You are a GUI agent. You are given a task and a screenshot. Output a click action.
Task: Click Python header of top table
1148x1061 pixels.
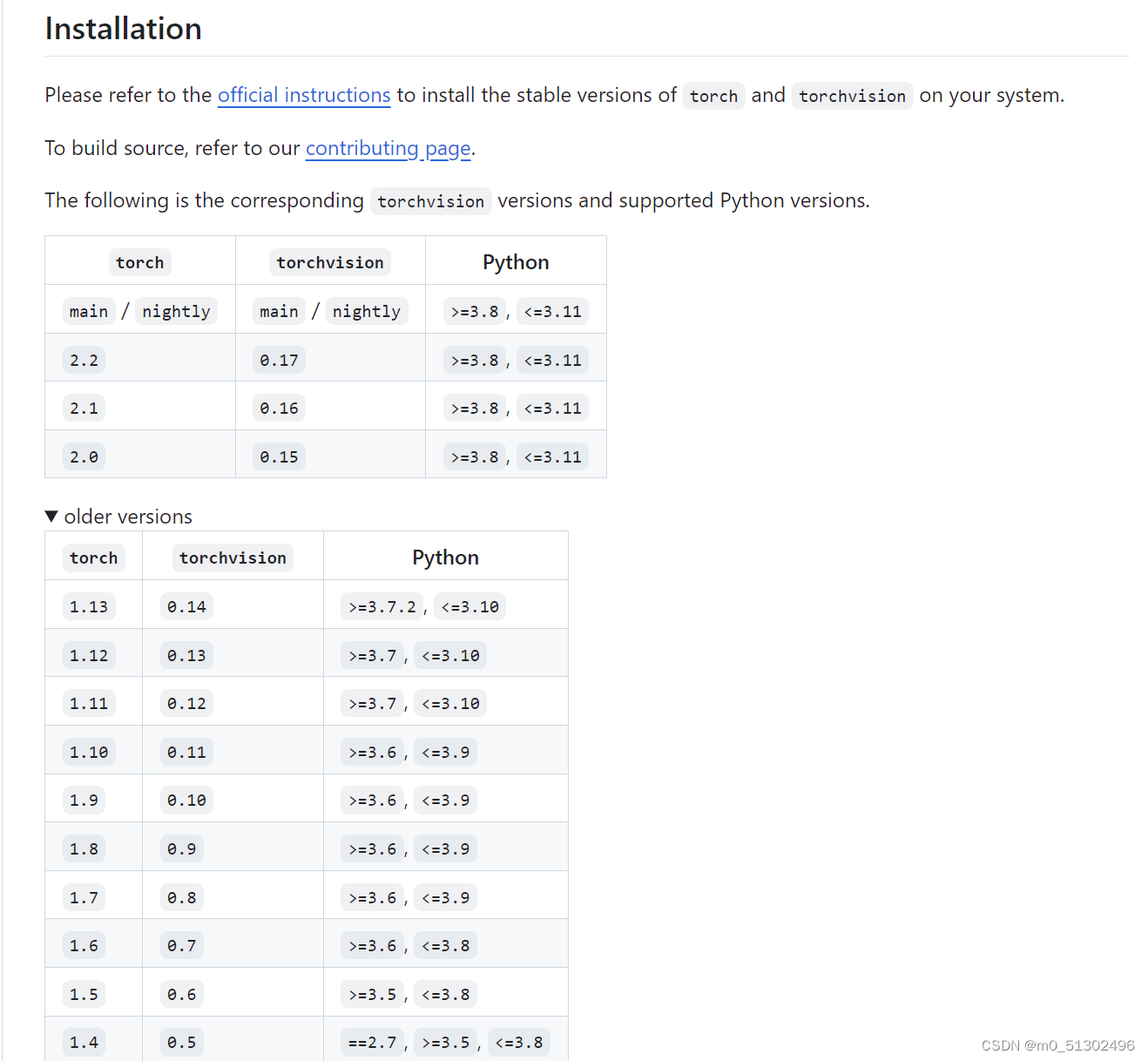[x=516, y=262]
